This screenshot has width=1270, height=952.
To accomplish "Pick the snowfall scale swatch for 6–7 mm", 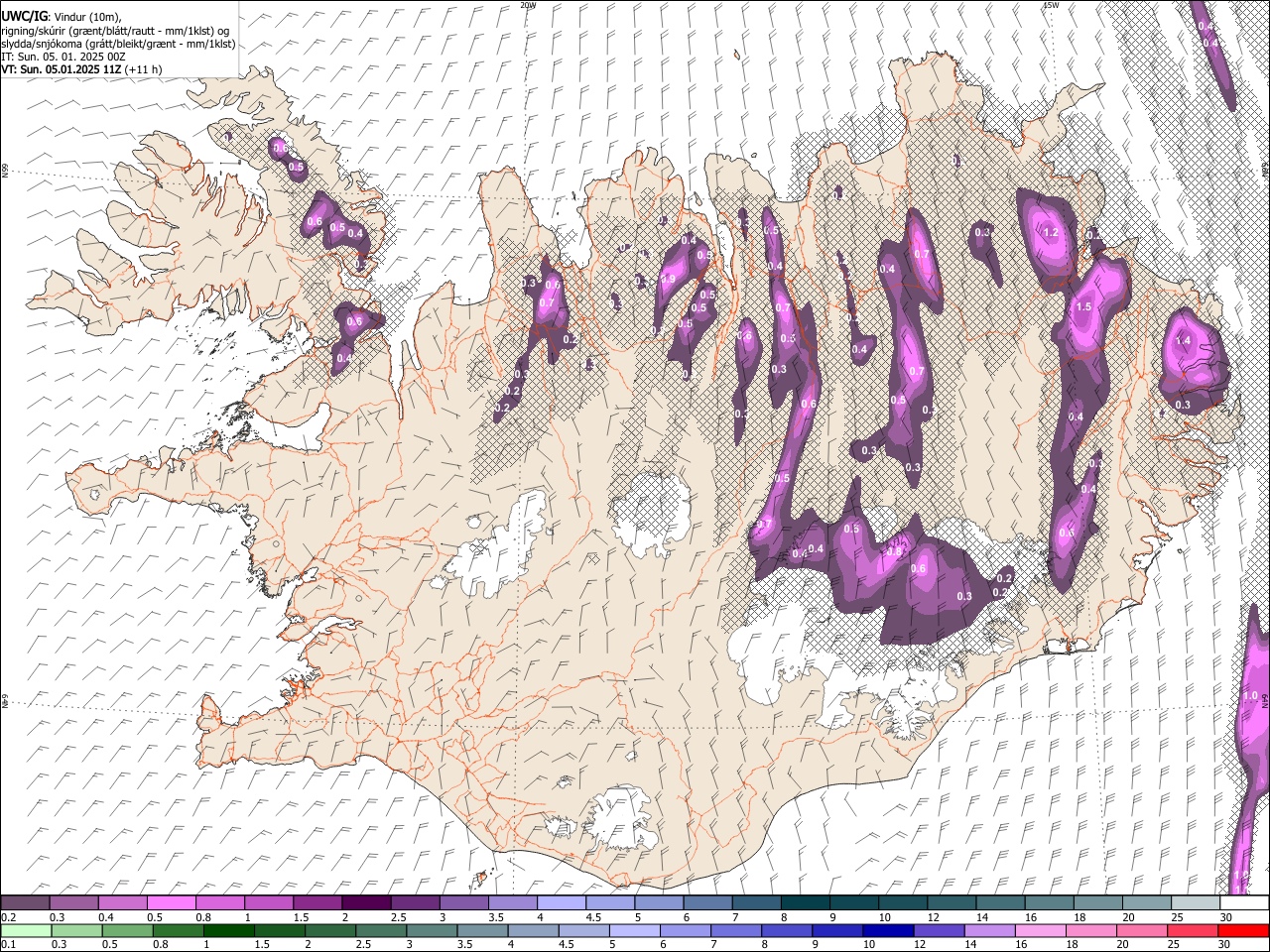I will 707,903.
